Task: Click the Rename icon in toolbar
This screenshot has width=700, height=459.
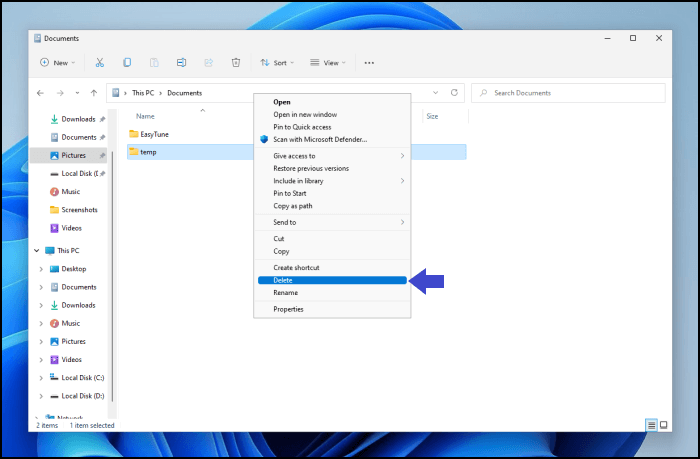Action: [182, 62]
